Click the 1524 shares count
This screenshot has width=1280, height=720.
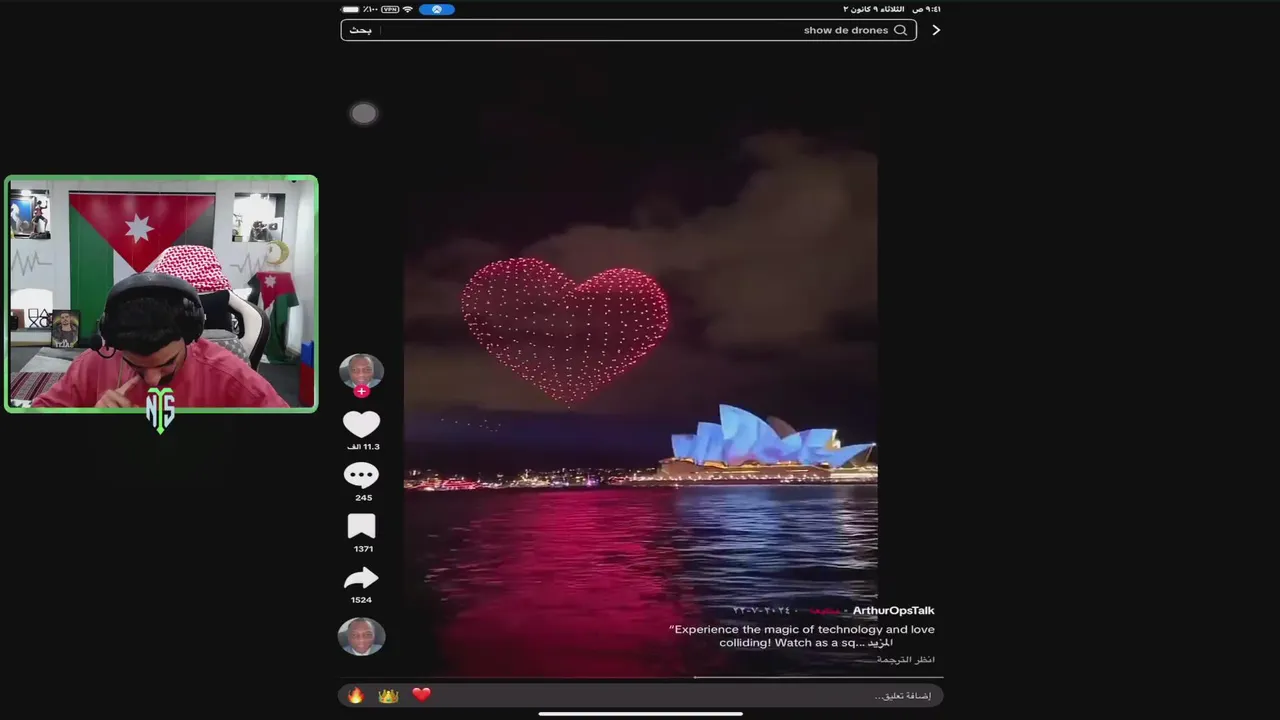coord(361,600)
